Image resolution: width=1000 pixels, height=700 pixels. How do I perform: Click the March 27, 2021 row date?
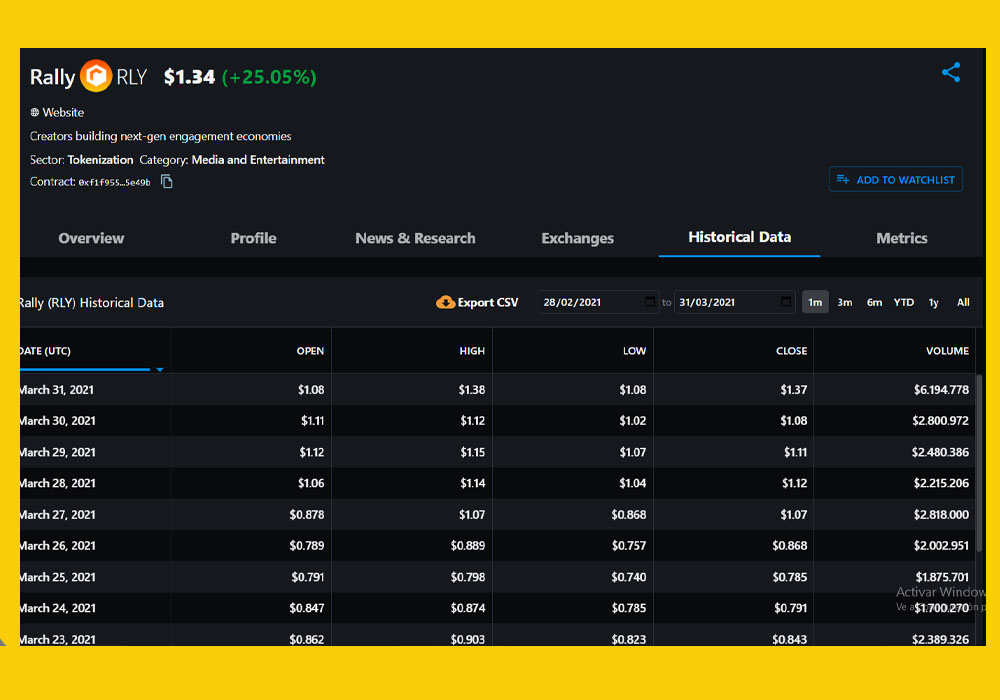point(57,514)
